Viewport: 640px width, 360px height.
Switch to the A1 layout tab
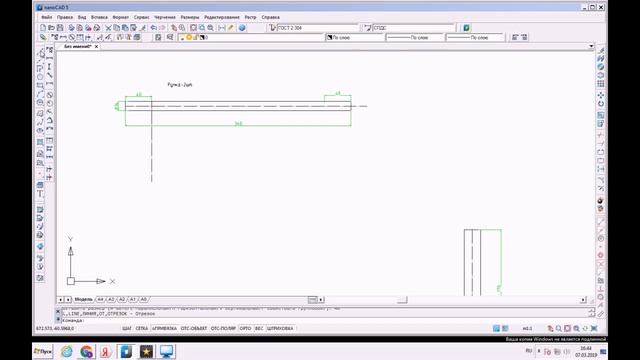[x=133, y=300]
